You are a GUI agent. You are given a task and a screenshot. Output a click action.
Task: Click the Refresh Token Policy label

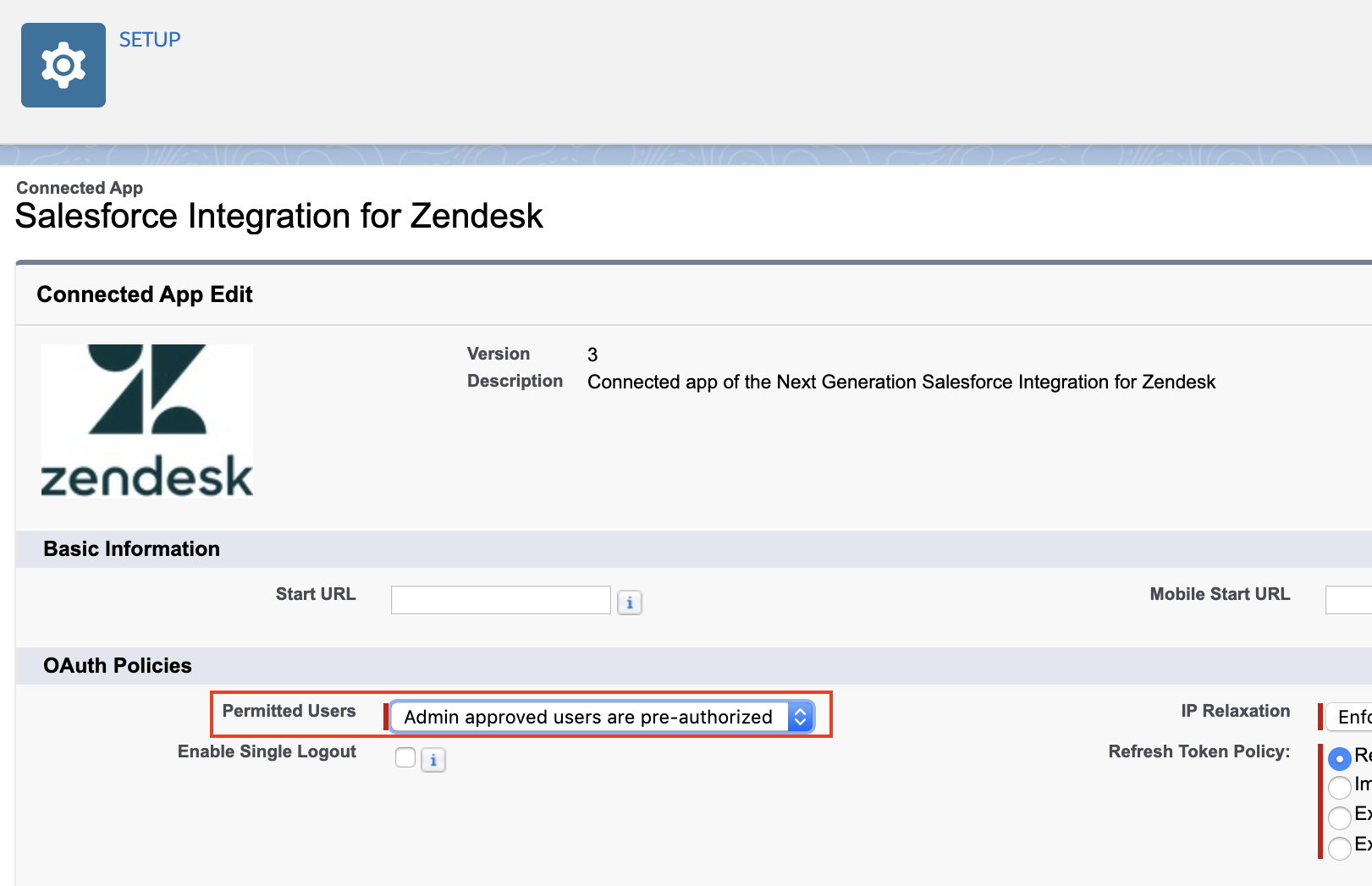pos(1199,751)
